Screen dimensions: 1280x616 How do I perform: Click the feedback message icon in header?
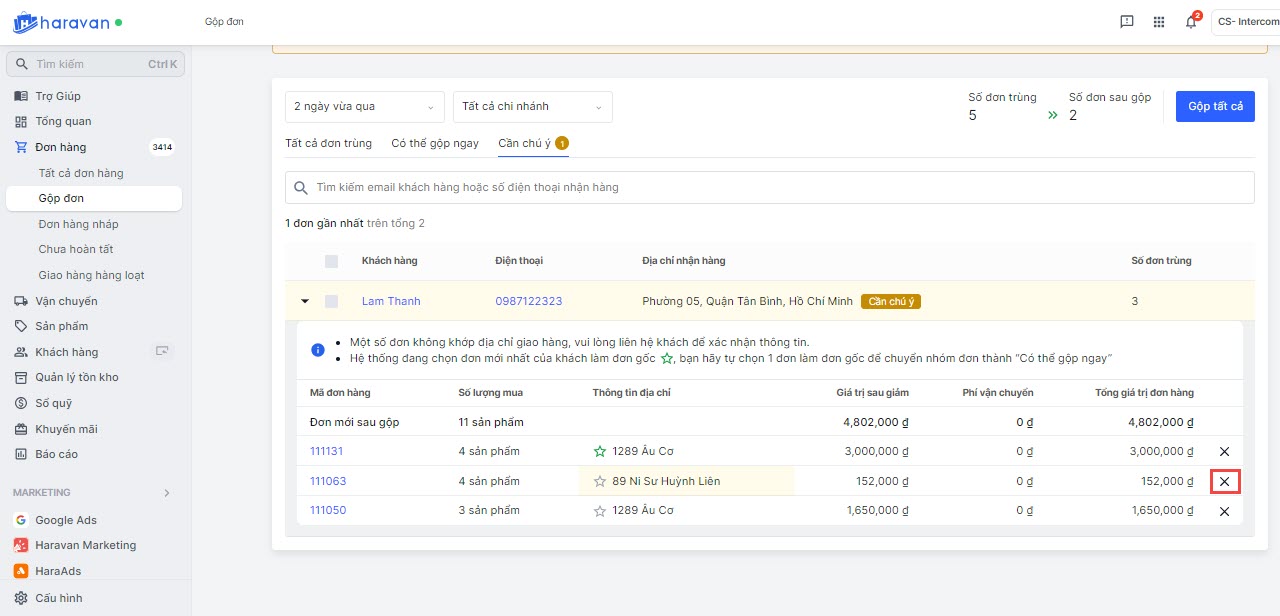(x=1127, y=22)
